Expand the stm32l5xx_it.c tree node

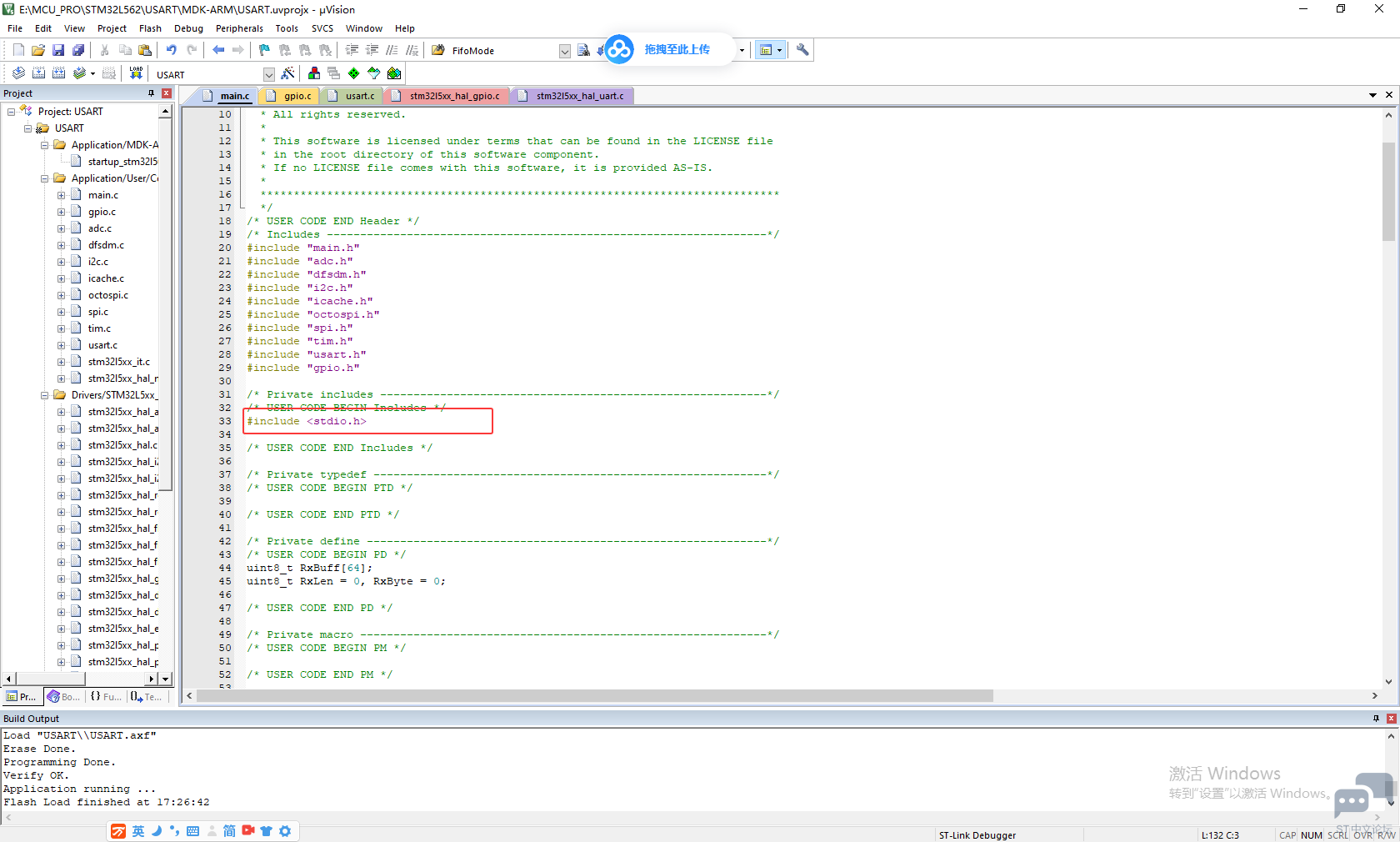click(61, 362)
